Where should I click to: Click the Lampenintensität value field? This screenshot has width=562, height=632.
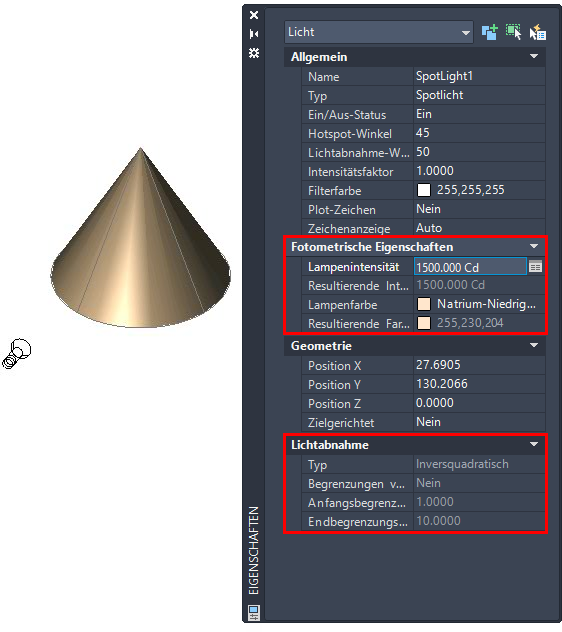470,267
